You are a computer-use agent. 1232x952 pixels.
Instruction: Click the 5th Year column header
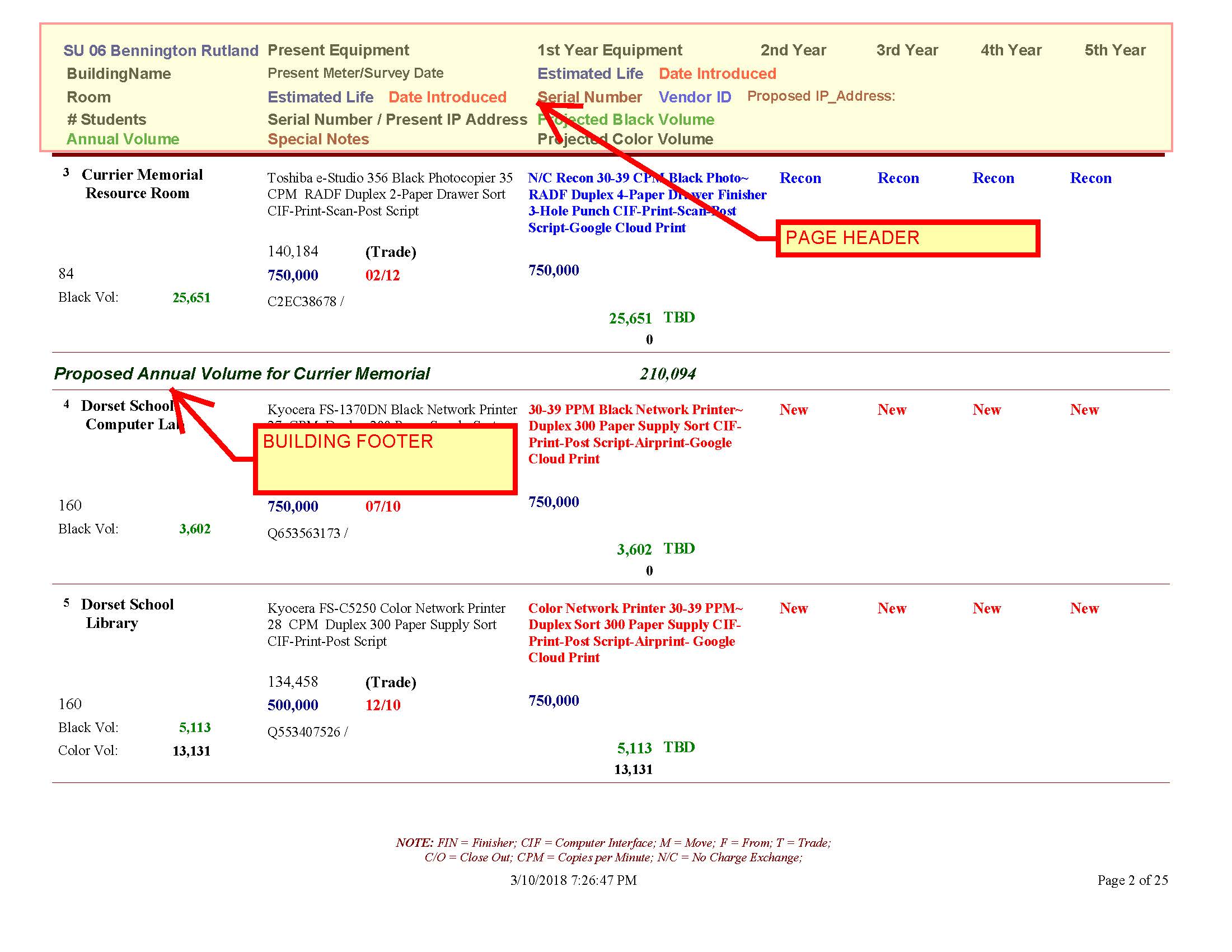[1114, 50]
